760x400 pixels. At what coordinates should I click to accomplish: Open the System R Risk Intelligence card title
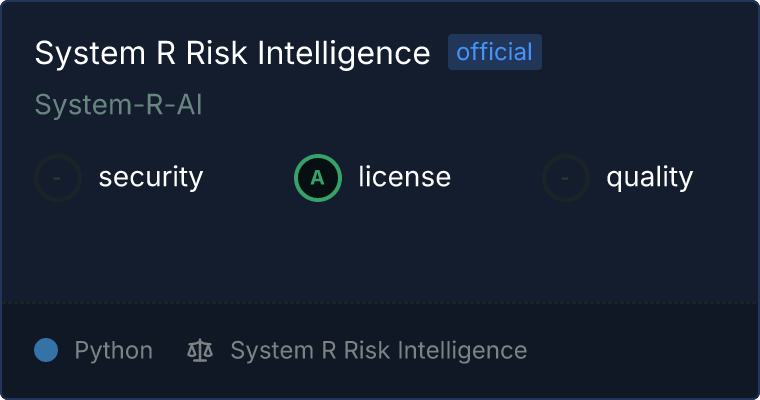232,53
